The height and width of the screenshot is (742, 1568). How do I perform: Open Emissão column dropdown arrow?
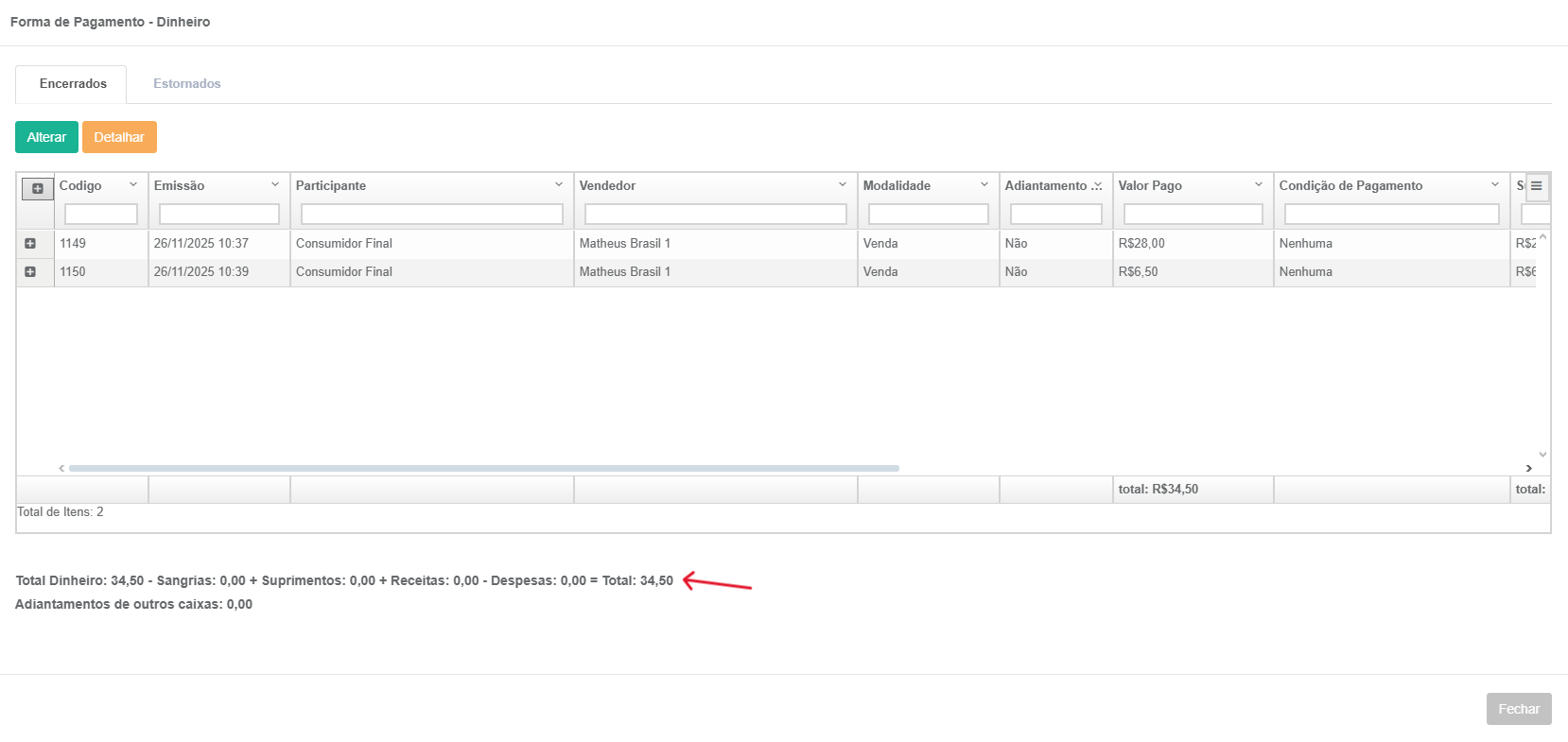click(x=275, y=185)
